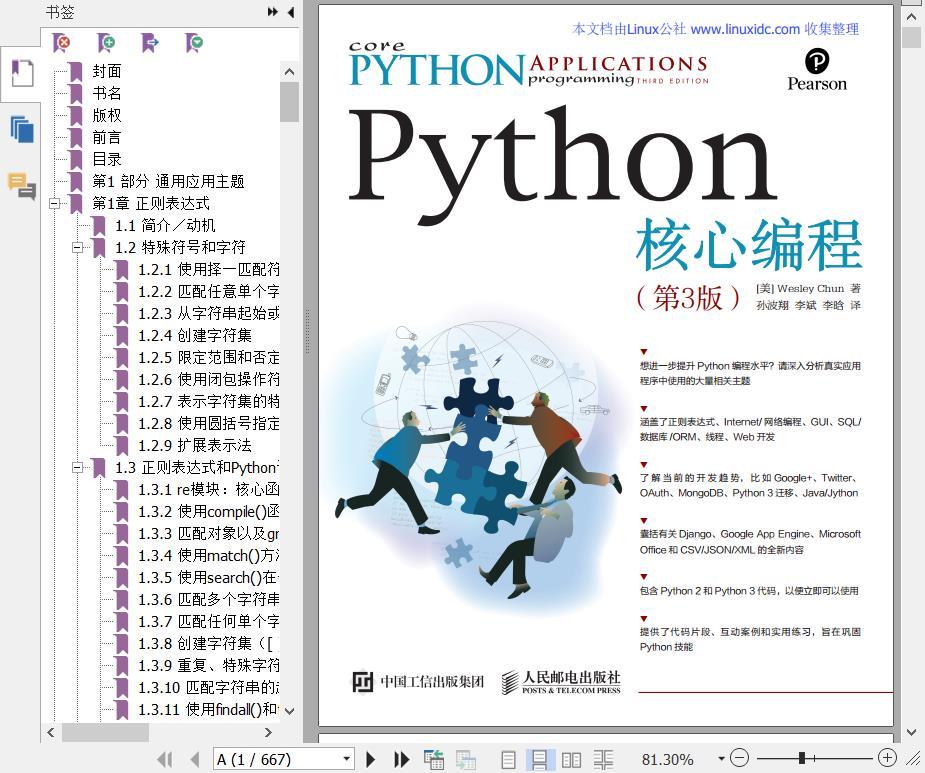Image resolution: width=925 pixels, height=773 pixels.
Task: Collapse the bookmark panel with left triangle
Action: click(x=291, y=12)
